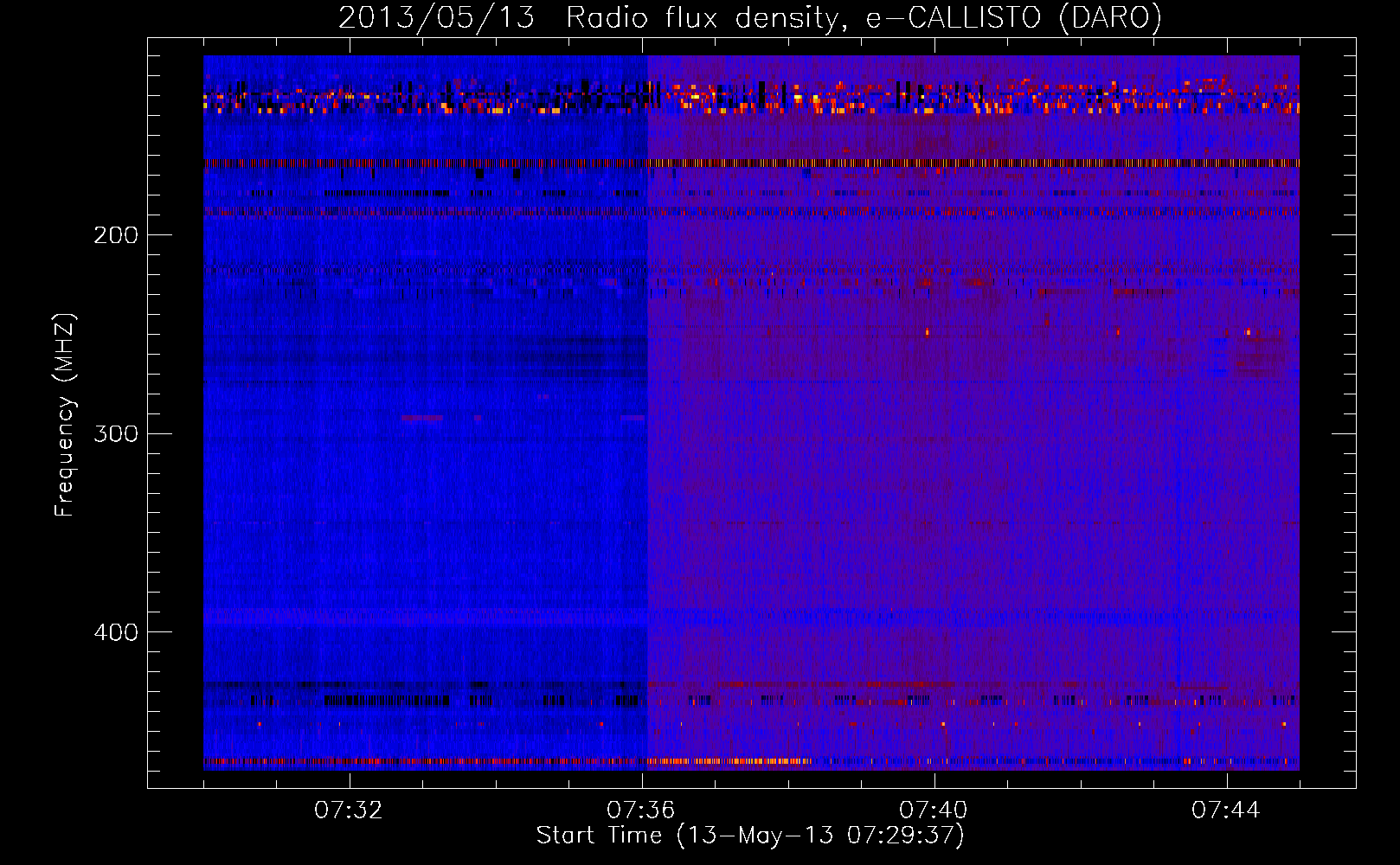Viewport: 1400px width, 865px height.
Task: Click the 07:36 time tick label
Action: tap(641, 811)
